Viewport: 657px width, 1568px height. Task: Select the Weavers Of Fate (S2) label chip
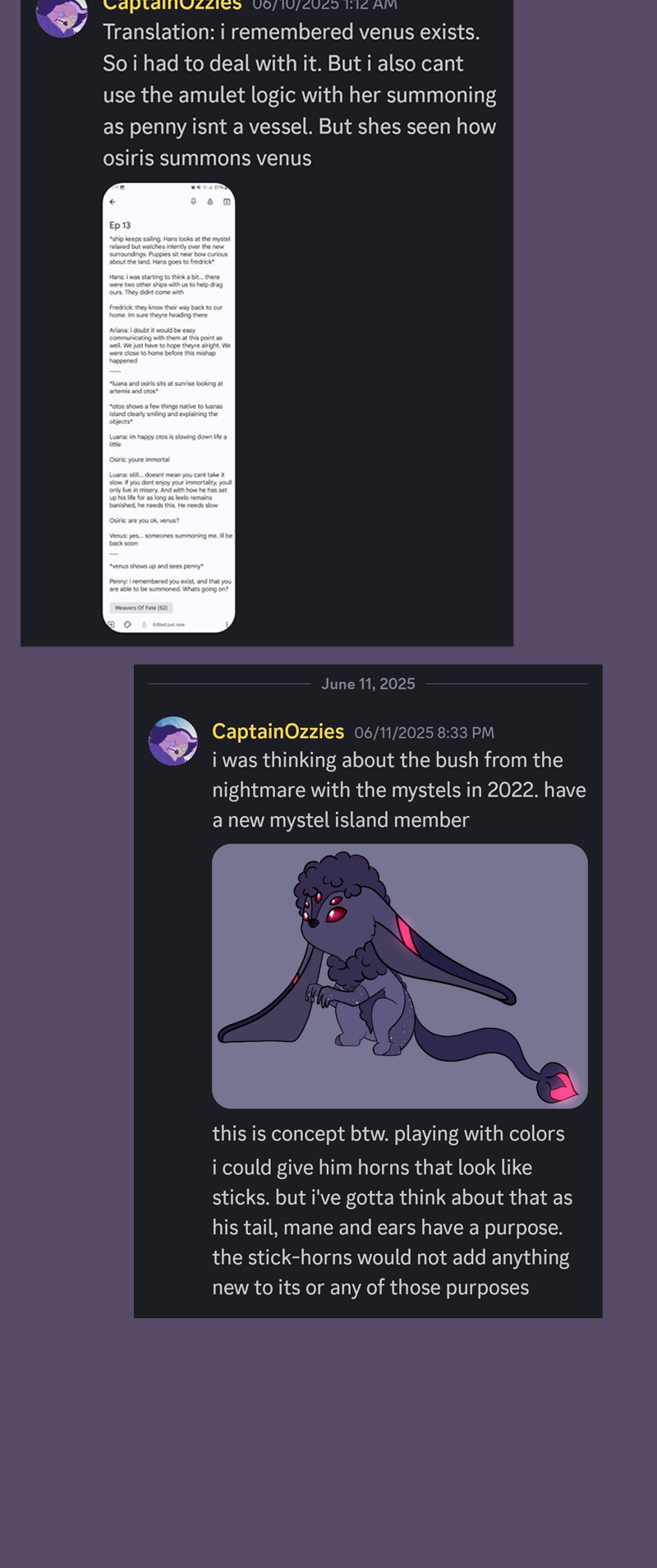(x=141, y=608)
